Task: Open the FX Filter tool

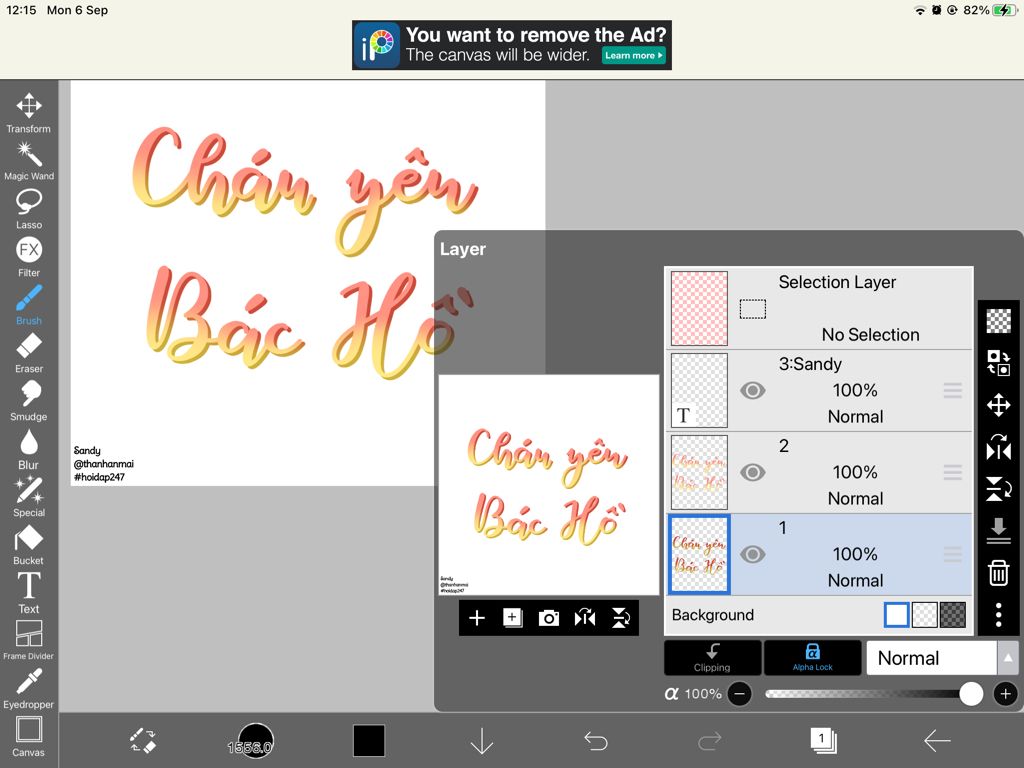Action: 29,257
